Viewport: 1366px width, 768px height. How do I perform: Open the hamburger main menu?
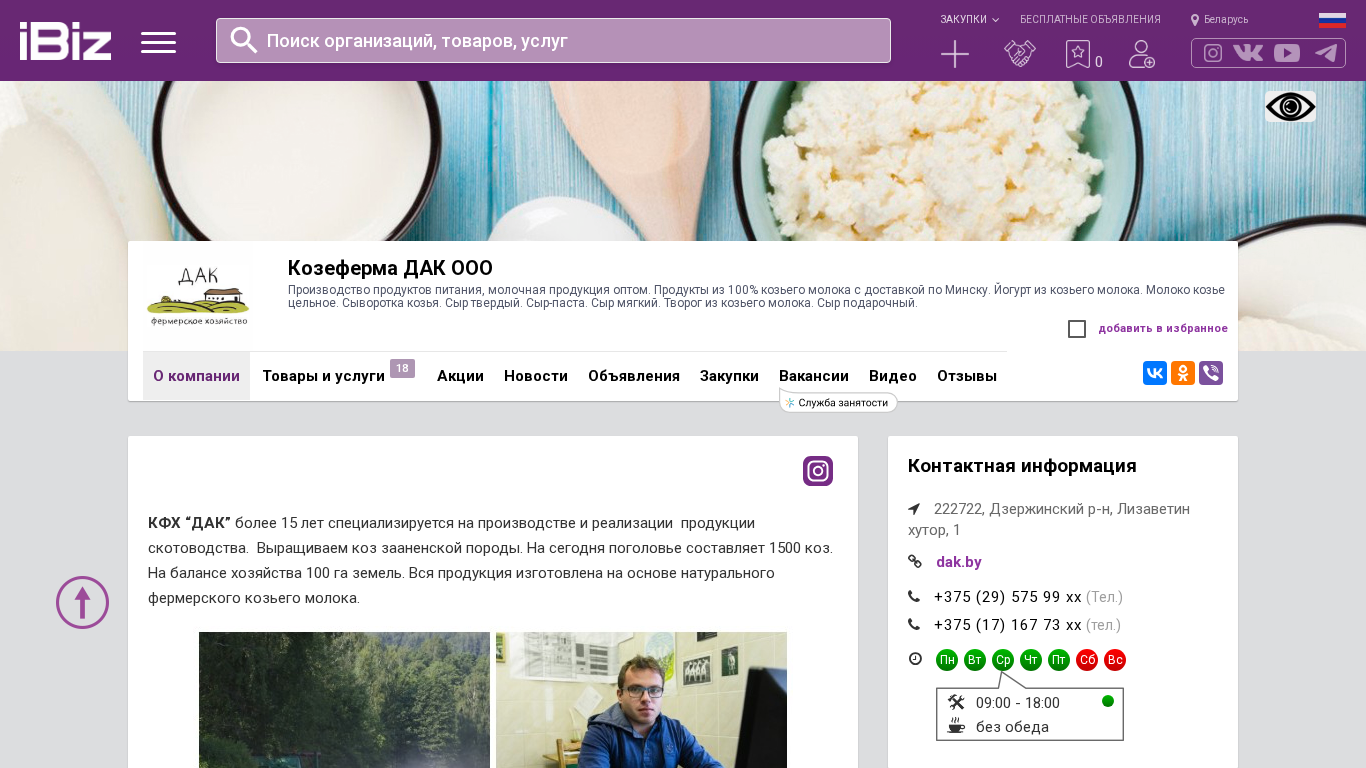[x=158, y=42]
